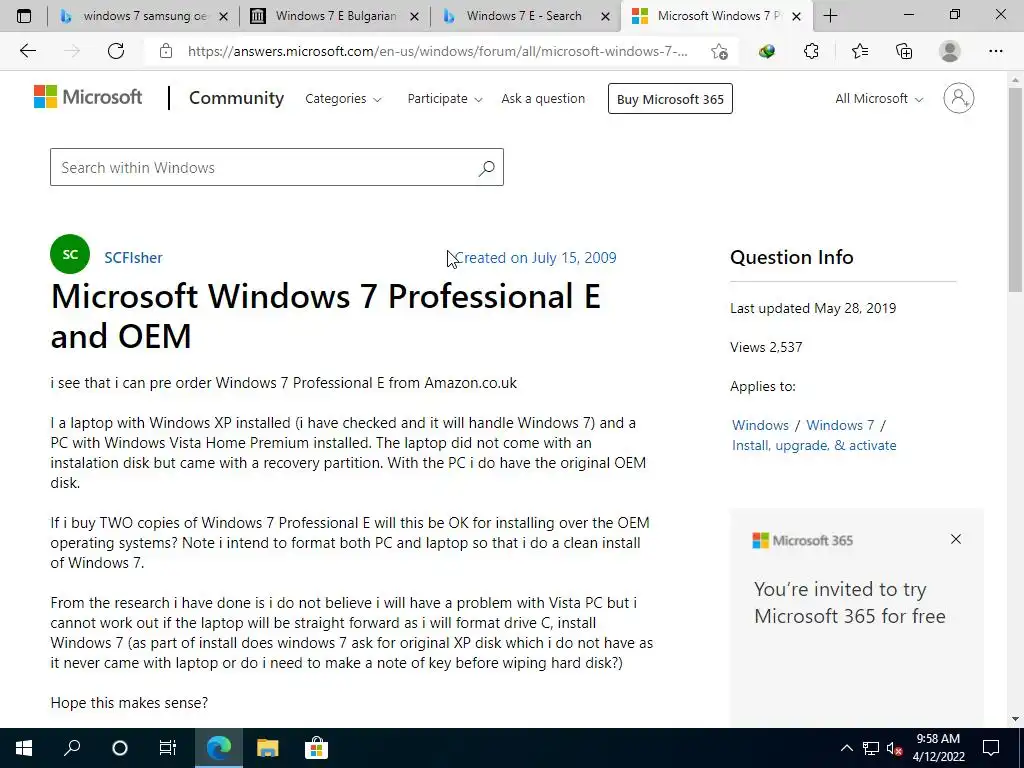1024x768 pixels.
Task: Open the taskbar clock and date
Action: pos(938,748)
